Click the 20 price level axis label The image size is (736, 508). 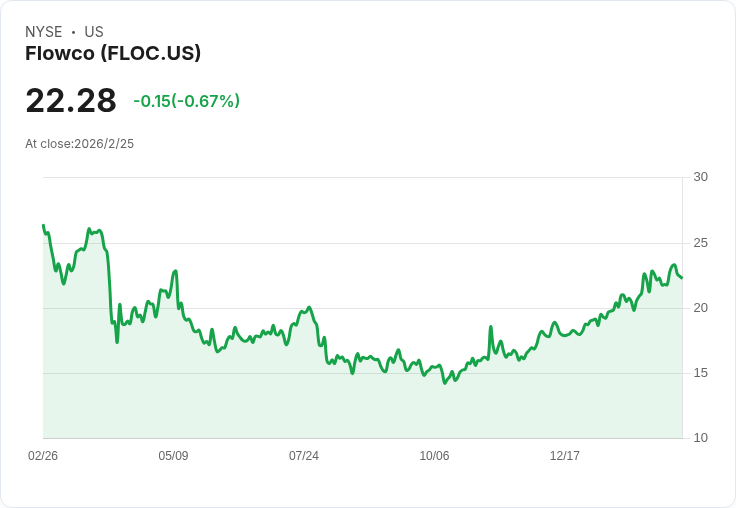700,308
